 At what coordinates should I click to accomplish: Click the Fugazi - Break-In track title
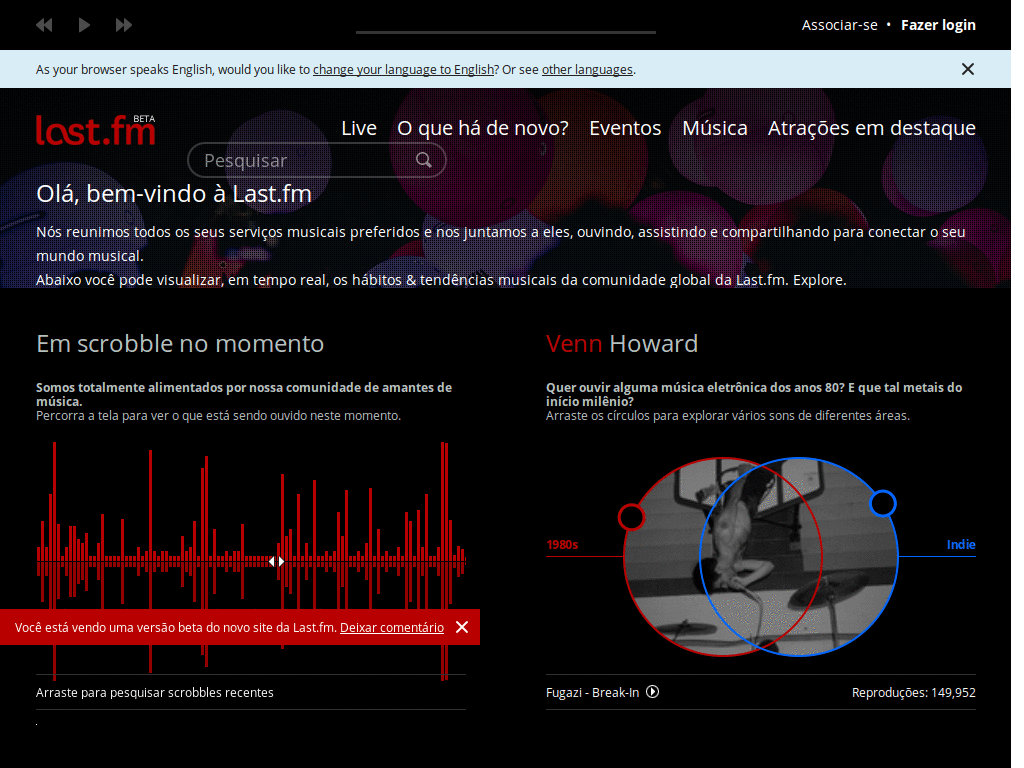click(592, 692)
